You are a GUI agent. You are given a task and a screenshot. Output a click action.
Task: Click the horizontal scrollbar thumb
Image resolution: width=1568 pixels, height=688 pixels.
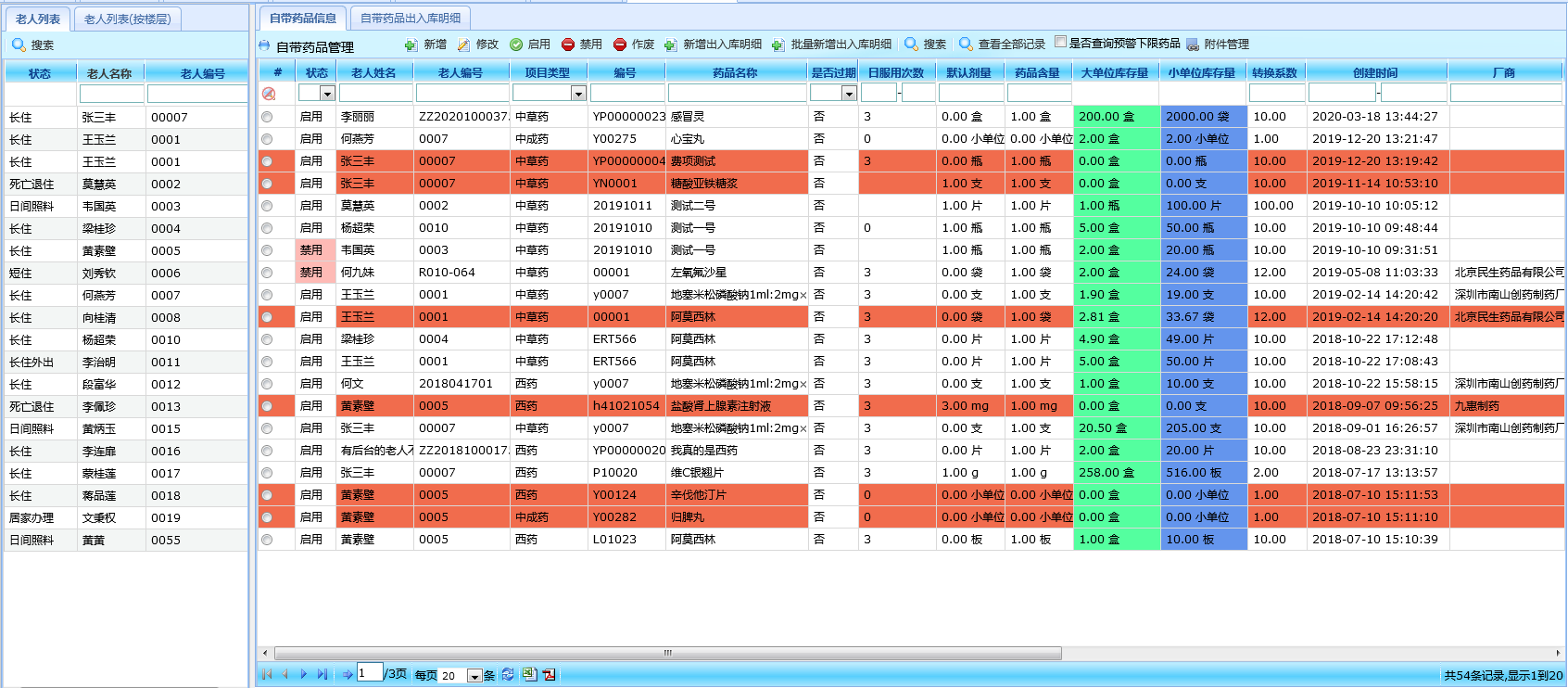point(667,653)
